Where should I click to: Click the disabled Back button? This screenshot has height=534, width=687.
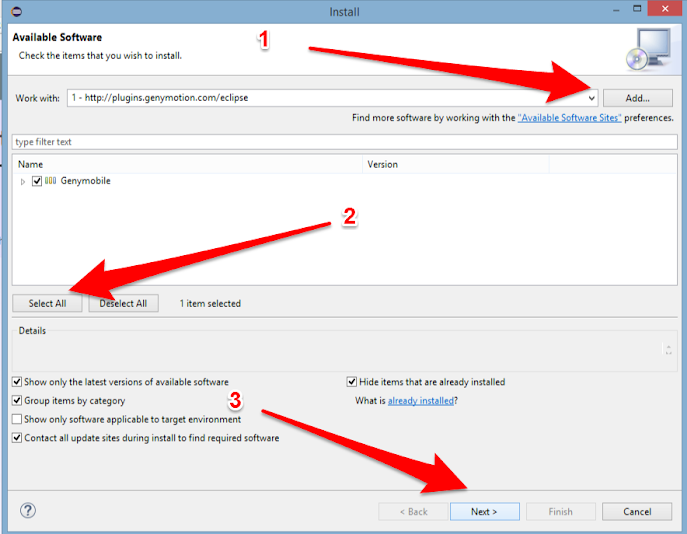pos(414,512)
